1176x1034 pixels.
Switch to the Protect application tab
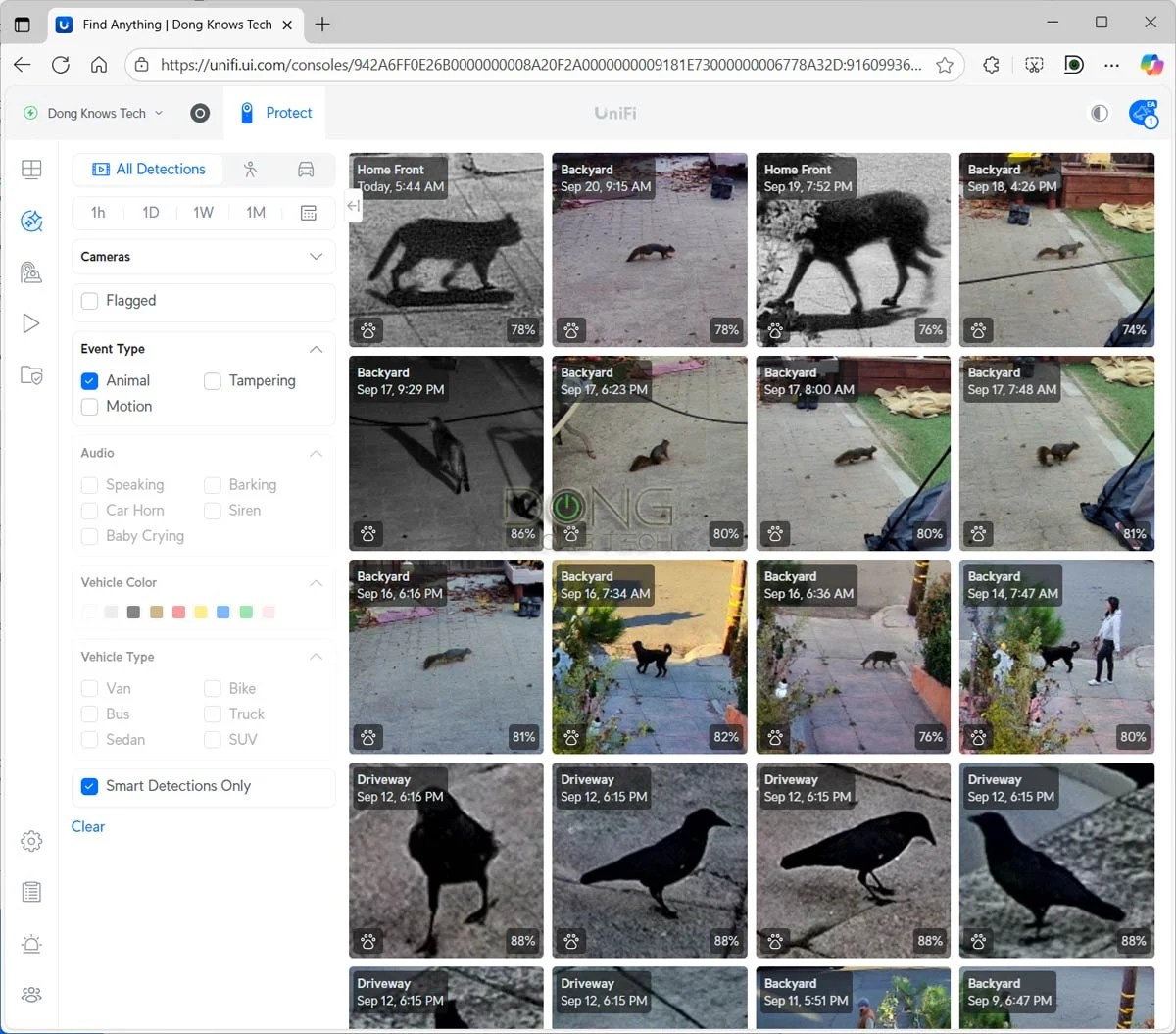pyautogui.click(x=275, y=114)
